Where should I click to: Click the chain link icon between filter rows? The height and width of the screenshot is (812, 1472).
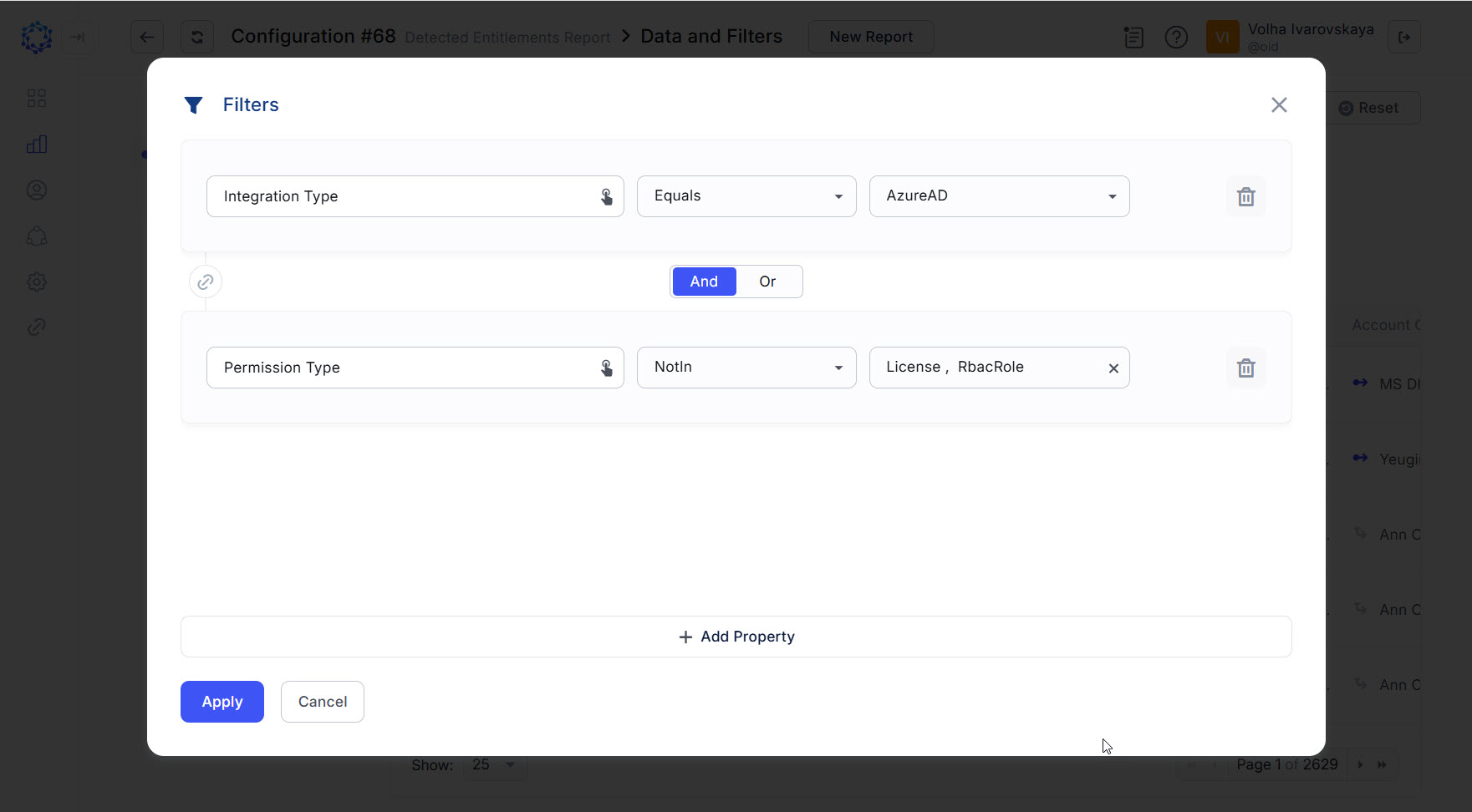(205, 282)
